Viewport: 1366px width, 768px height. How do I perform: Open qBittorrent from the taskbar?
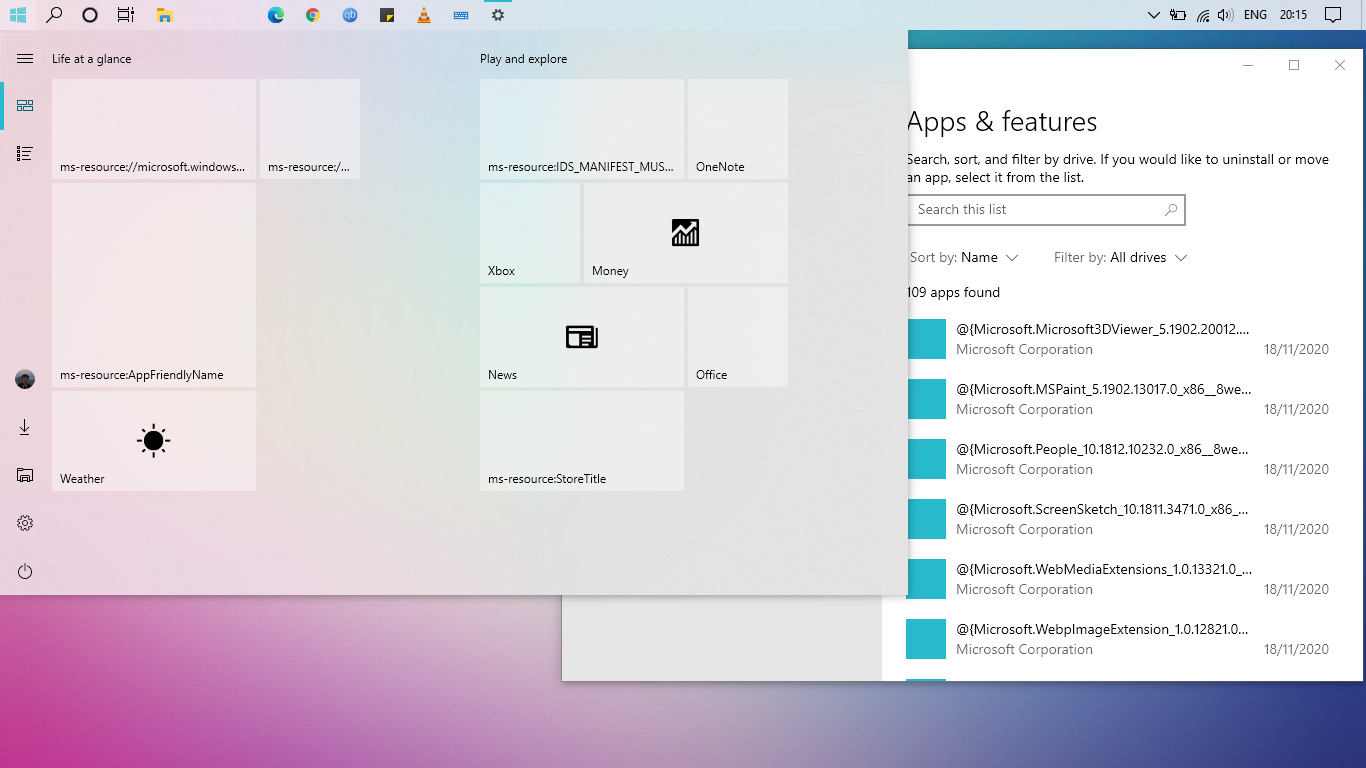[x=350, y=15]
